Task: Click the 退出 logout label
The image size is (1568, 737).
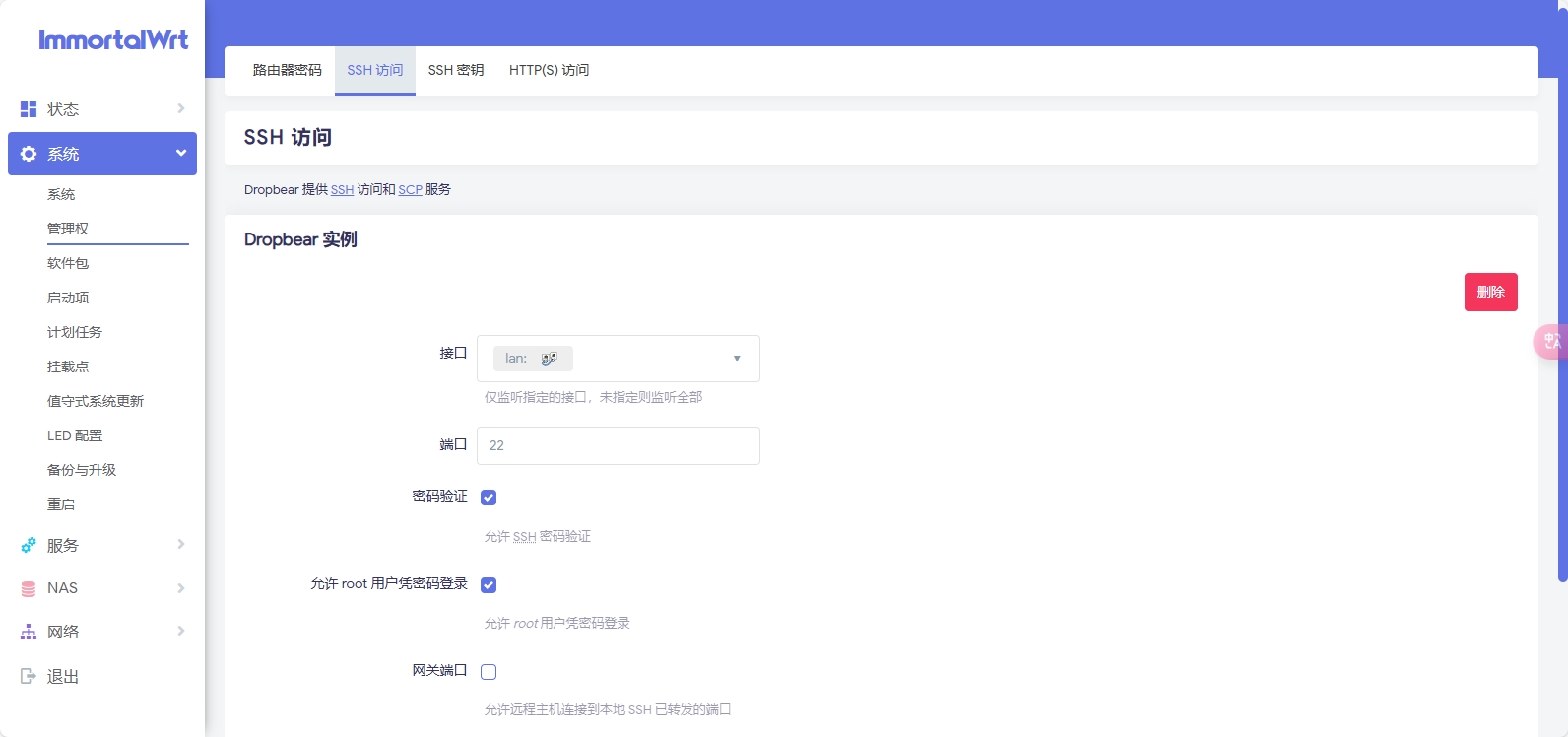Action: point(63,677)
